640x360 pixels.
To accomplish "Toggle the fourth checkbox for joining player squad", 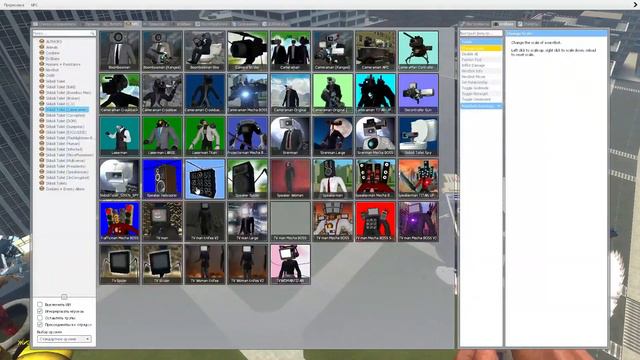I will pos(40,324).
